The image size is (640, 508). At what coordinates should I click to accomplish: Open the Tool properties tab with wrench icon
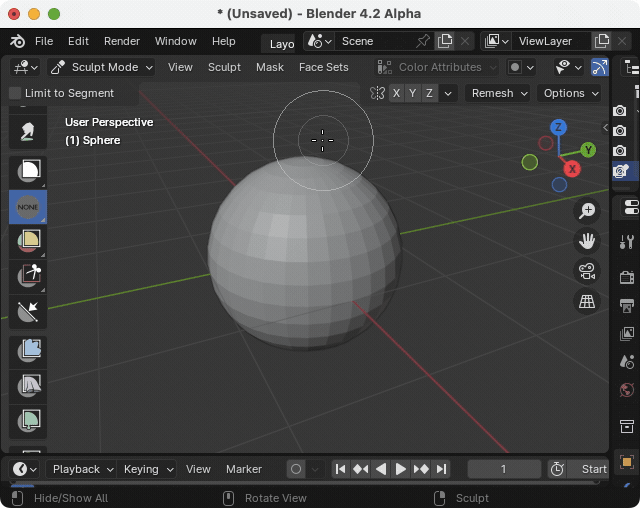pyautogui.click(x=627, y=242)
